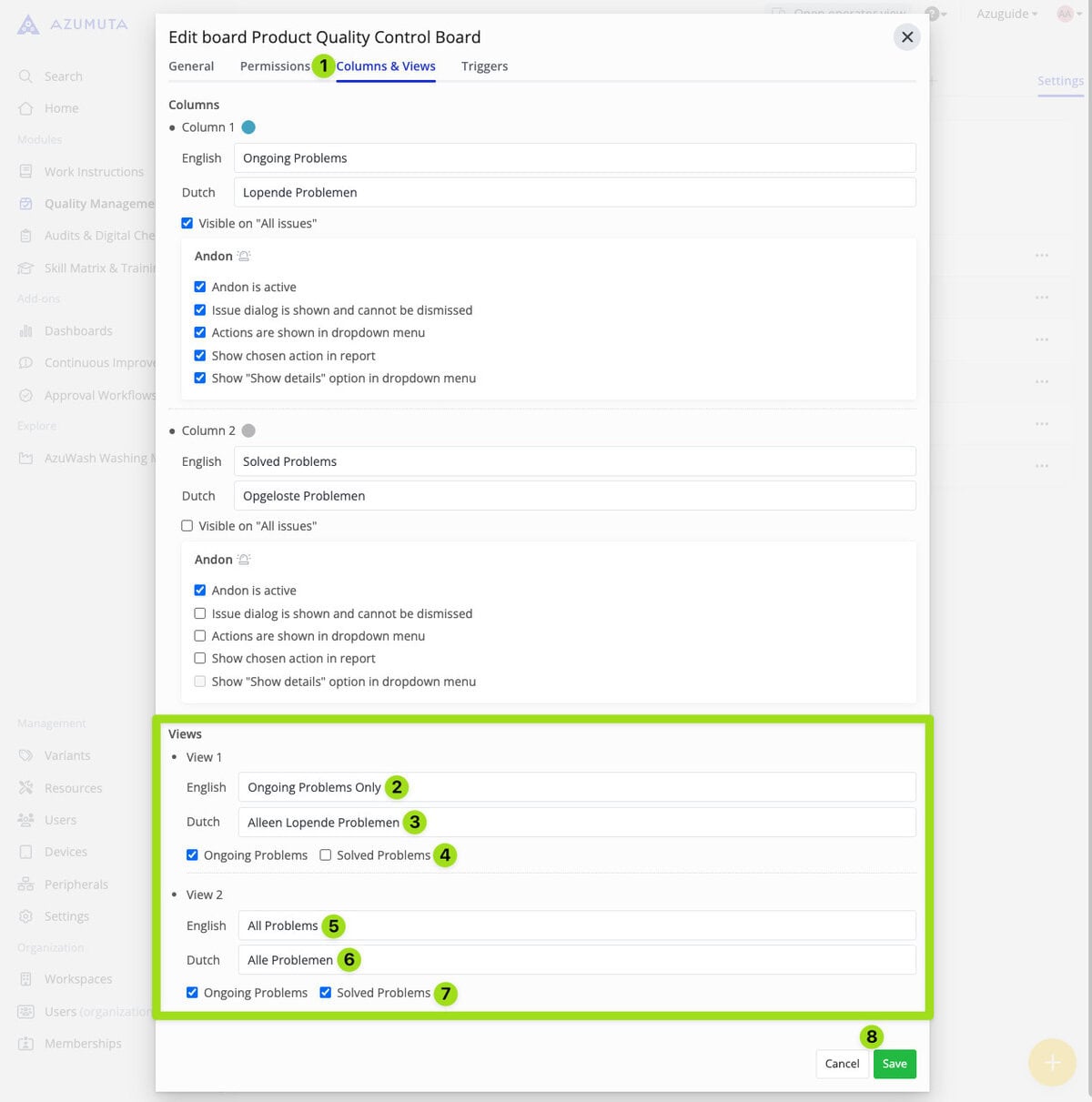1092x1102 pixels.
Task: Click the Dashboards chart icon
Action: tap(25, 331)
